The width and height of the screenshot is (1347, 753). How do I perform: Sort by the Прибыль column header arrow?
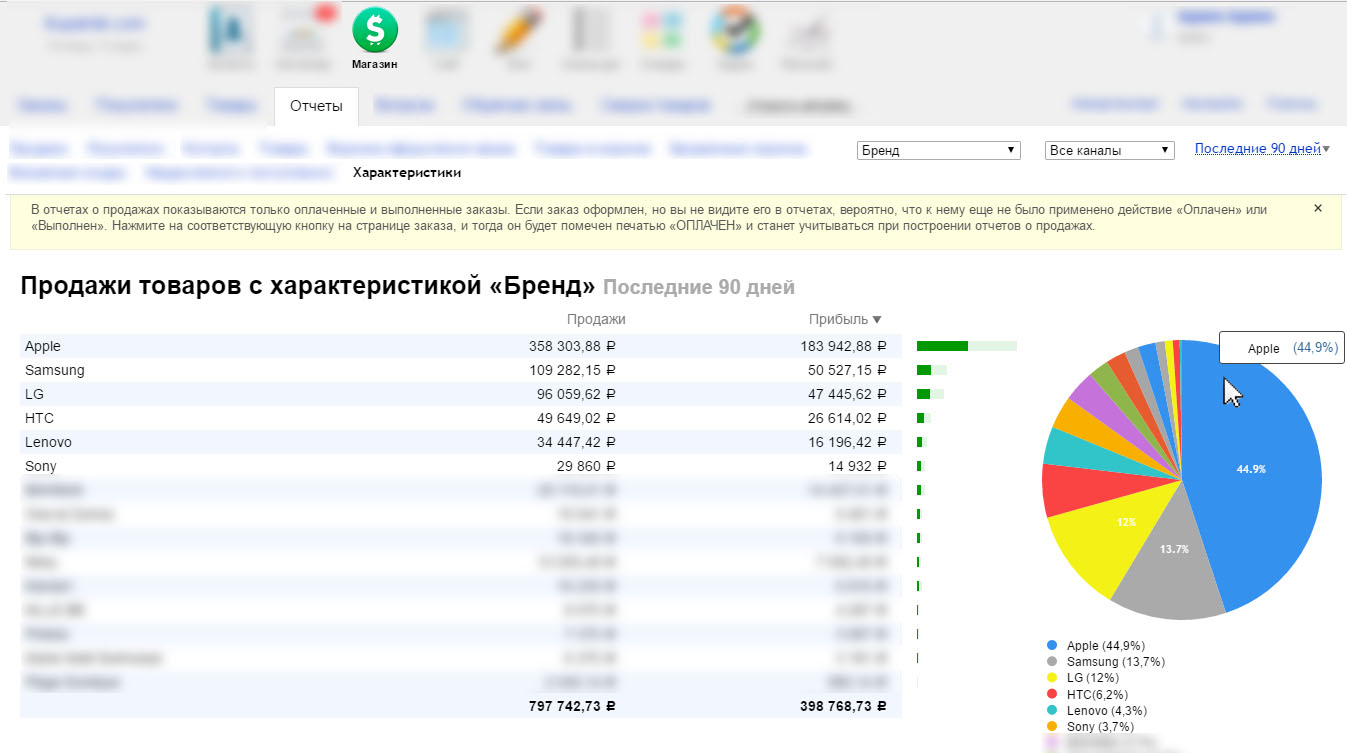click(x=877, y=320)
